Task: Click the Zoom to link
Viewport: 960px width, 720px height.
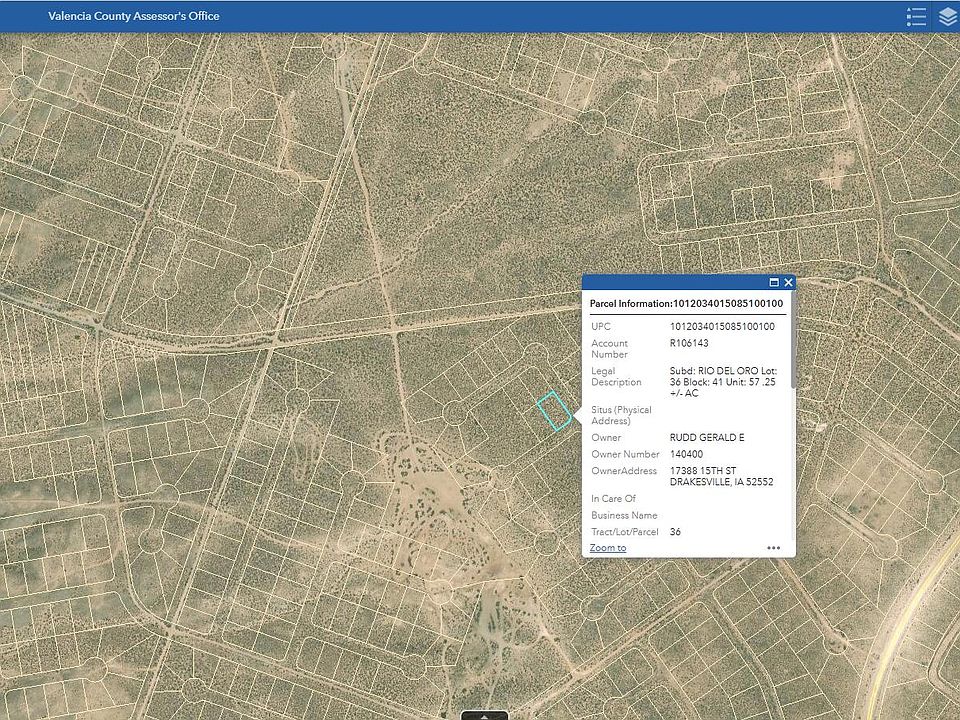Action: (607, 548)
